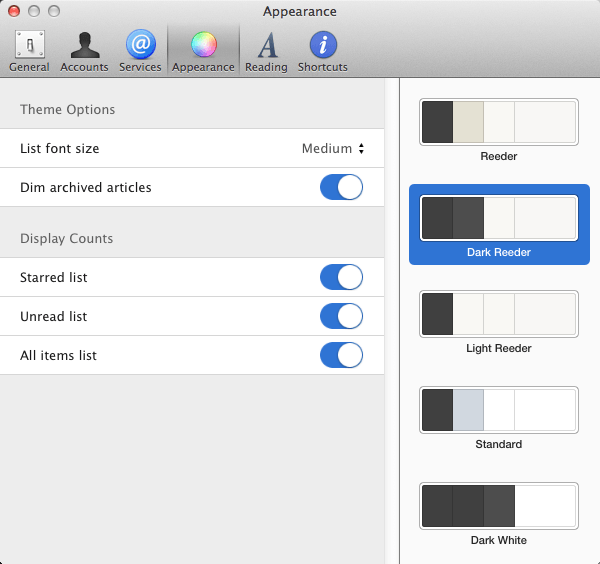Switch to the Shortcuts tab label

(x=323, y=67)
